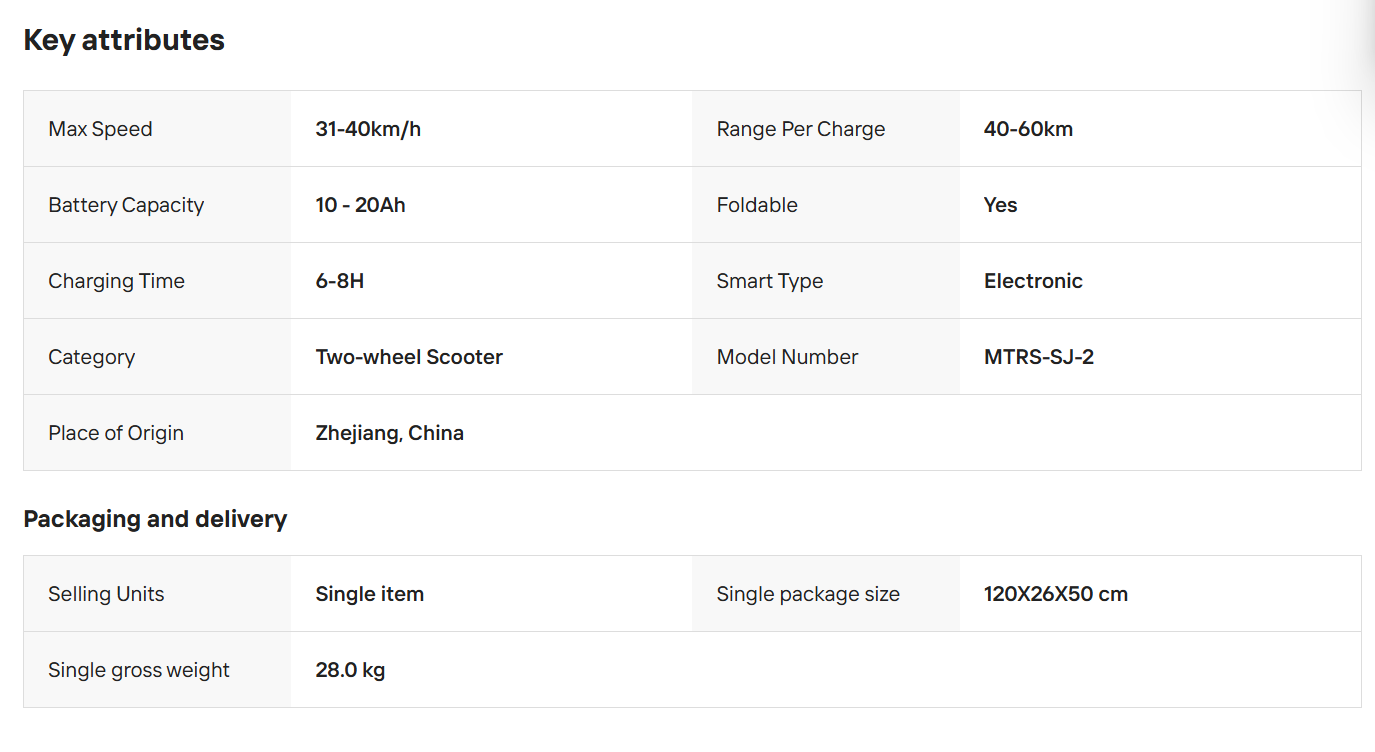Image resolution: width=1375 pixels, height=752 pixels.
Task: Select the MTRS-SJ-2 model number
Action: click(x=1039, y=357)
